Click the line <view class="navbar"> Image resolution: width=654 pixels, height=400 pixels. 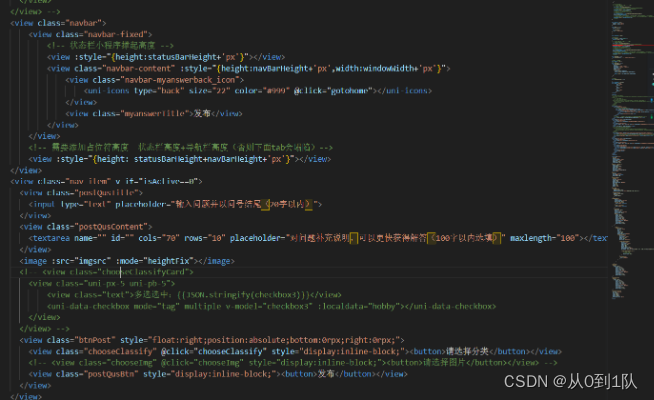pyautogui.click(x=58, y=23)
